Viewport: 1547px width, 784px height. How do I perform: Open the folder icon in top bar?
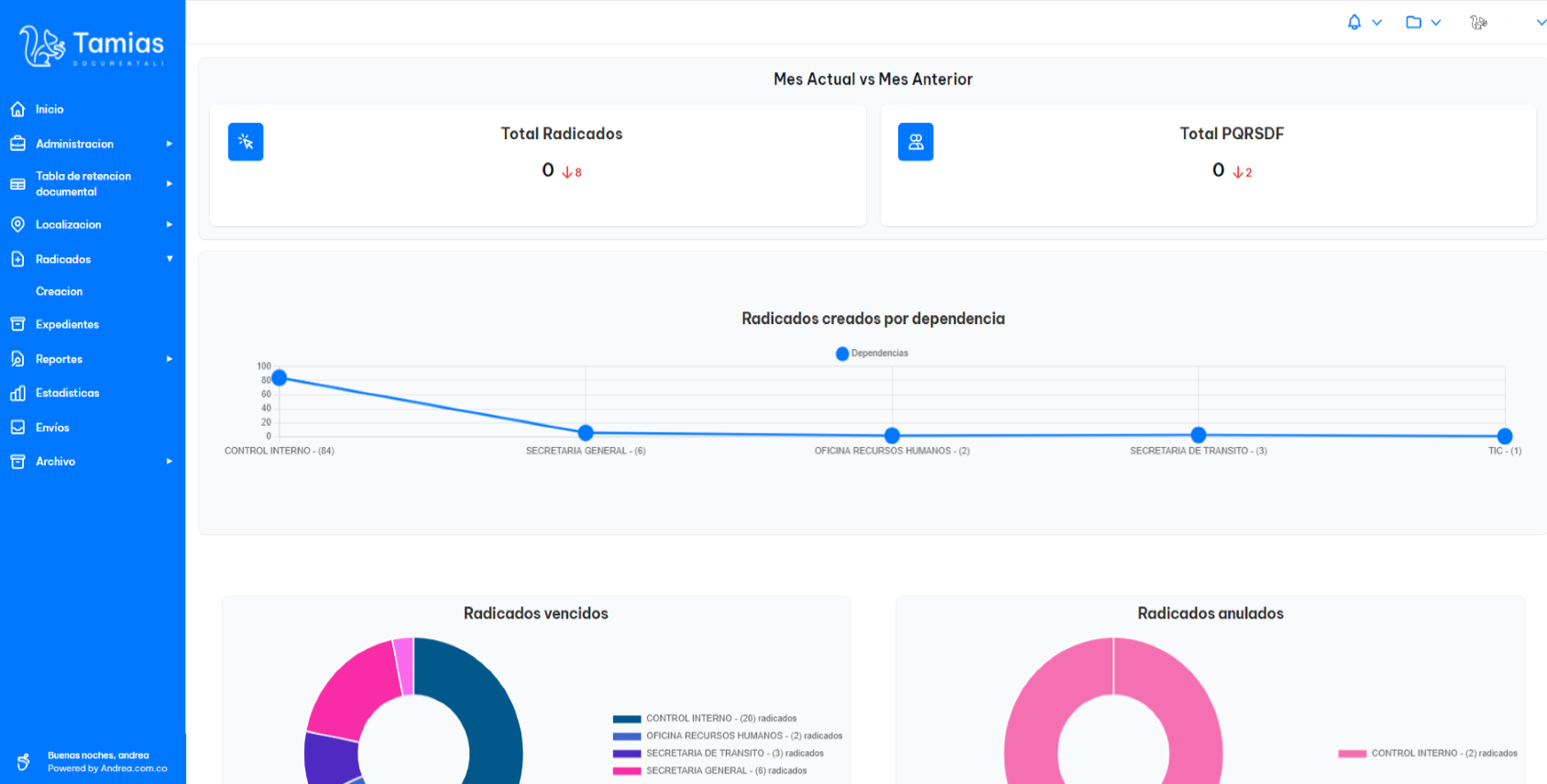click(x=1413, y=22)
